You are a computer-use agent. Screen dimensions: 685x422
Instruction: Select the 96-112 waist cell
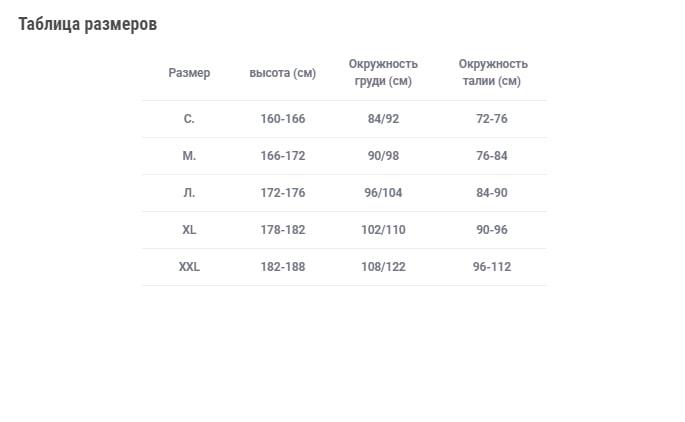coord(492,267)
